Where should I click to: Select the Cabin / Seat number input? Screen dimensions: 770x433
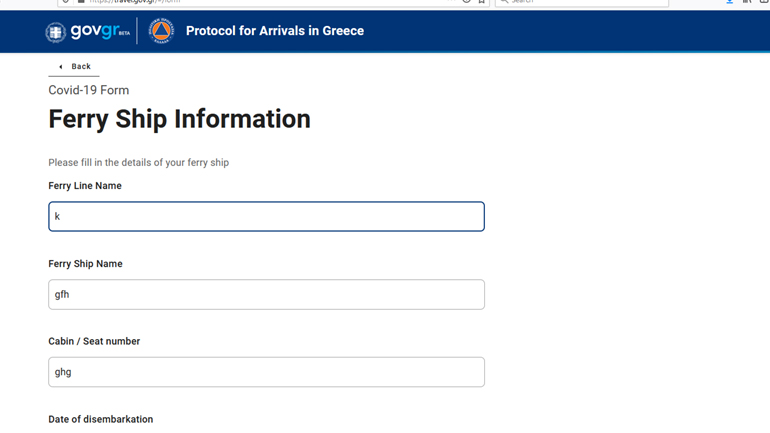pos(266,372)
